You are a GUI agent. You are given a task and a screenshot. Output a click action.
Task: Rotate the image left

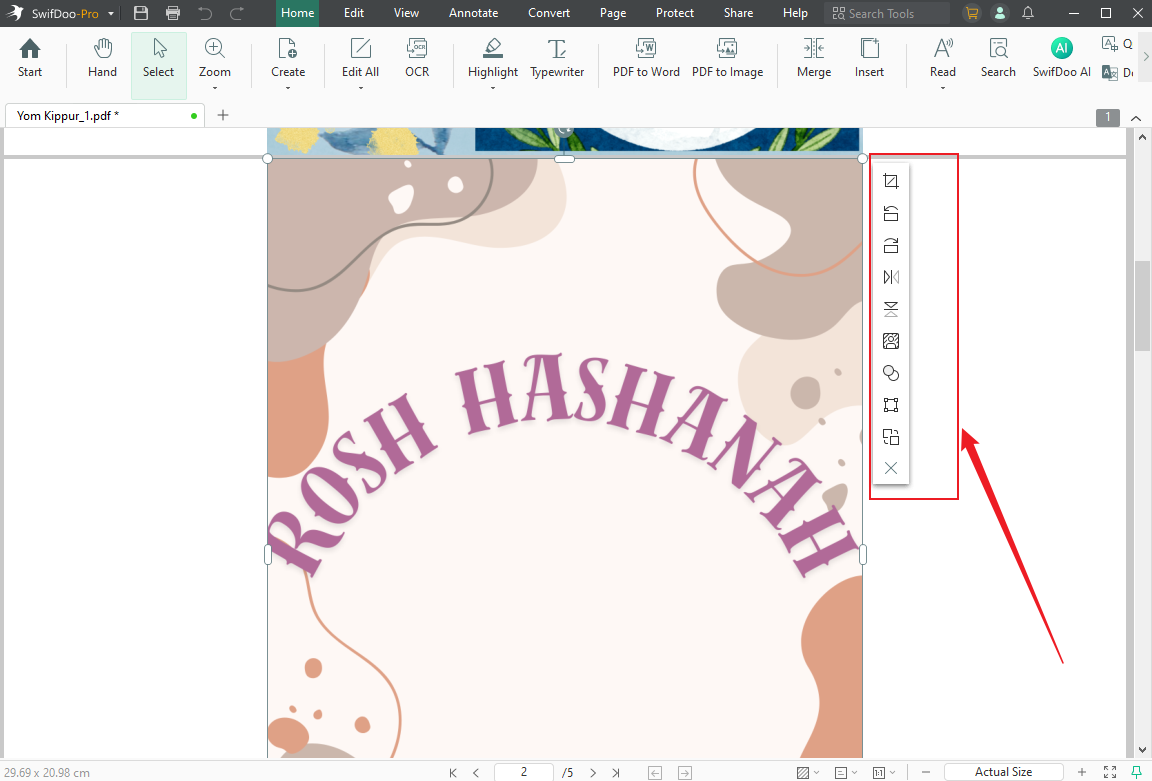890,213
